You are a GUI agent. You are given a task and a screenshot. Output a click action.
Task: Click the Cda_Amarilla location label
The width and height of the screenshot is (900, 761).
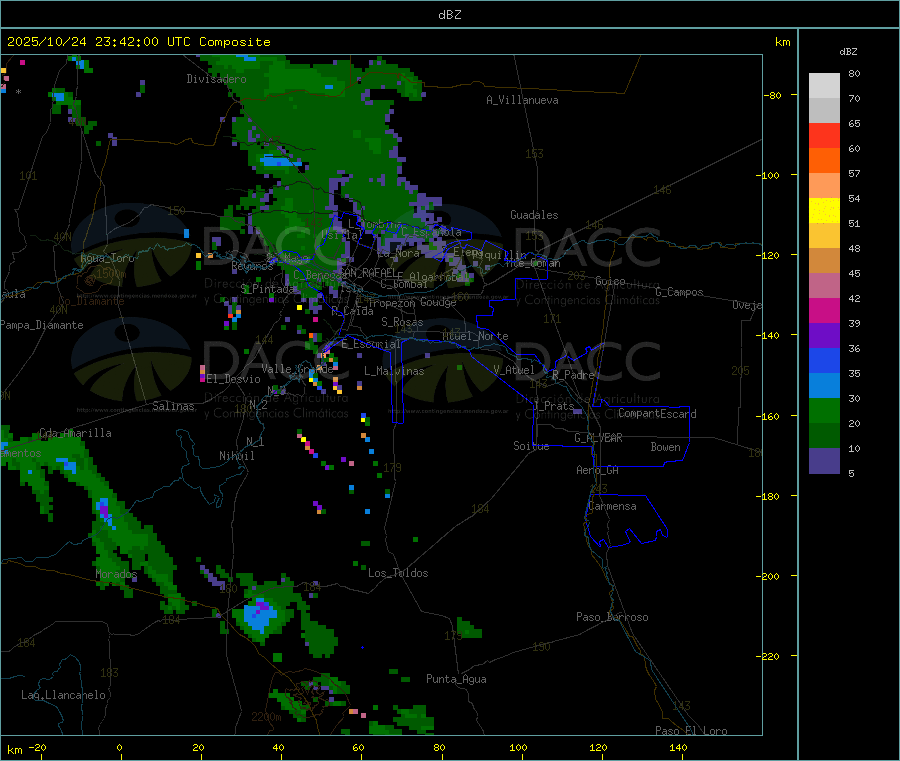(x=75, y=433)
